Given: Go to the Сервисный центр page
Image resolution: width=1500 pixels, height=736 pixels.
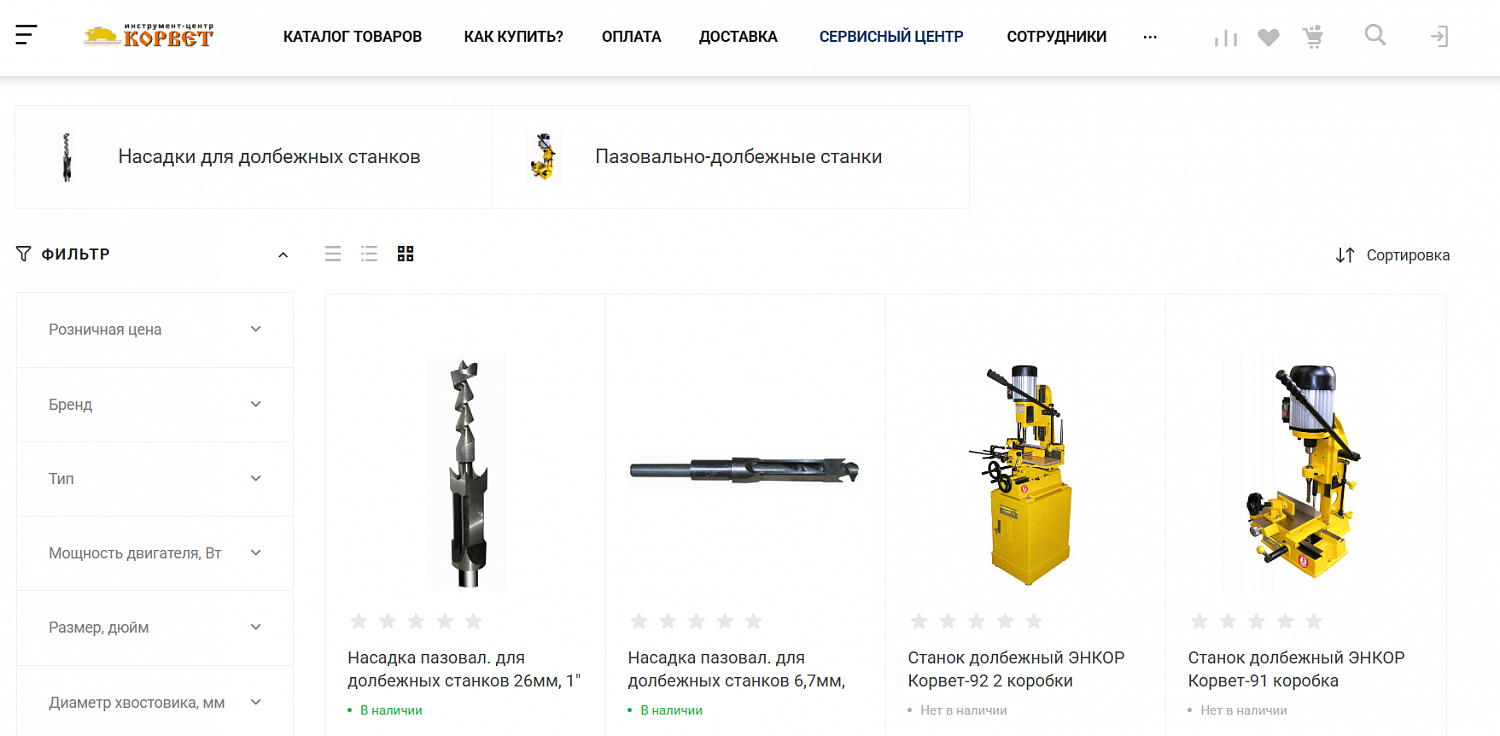Looking at the screenshot, I should click(891, 37).
